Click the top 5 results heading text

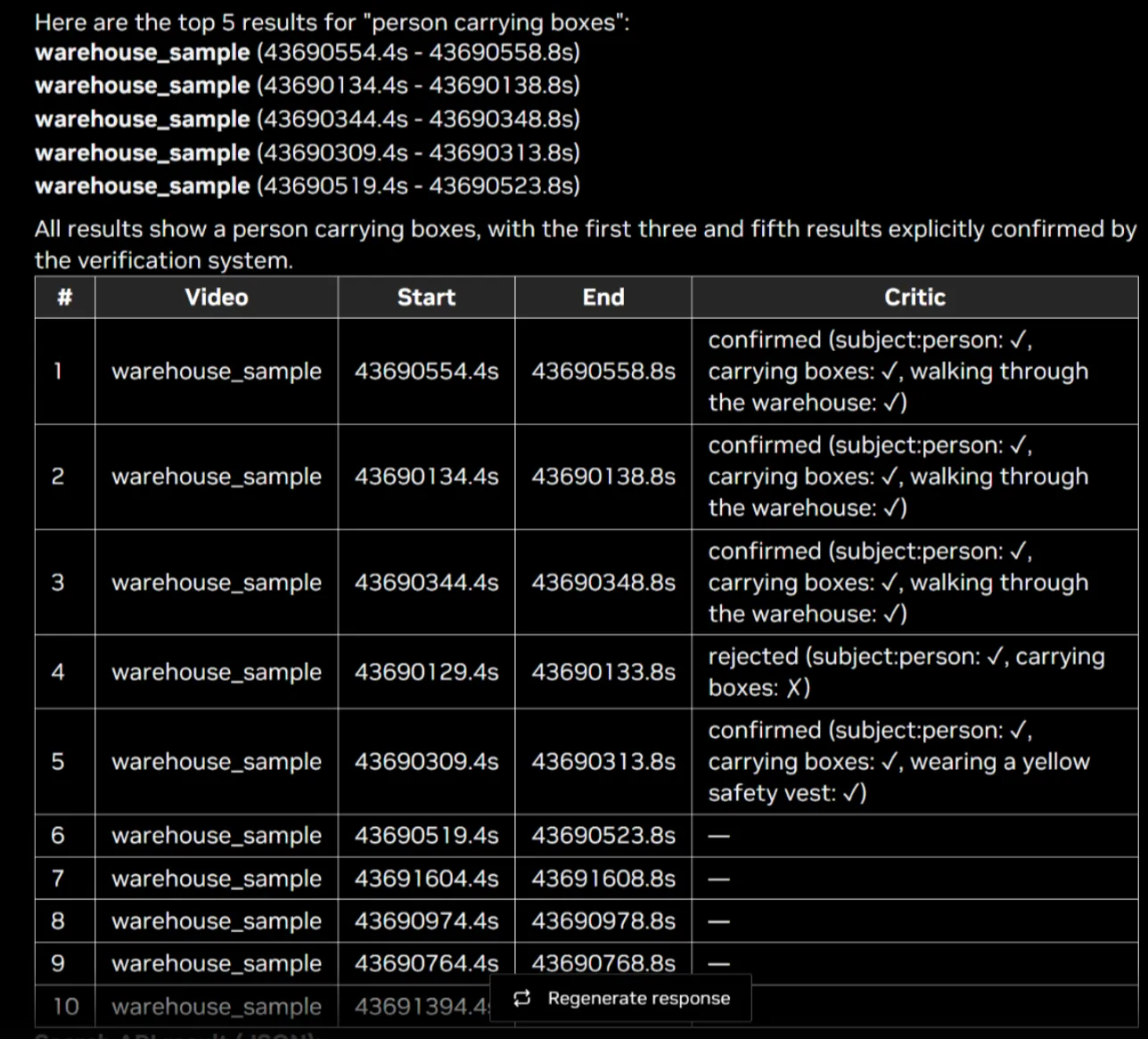click(x=332, y=22)
